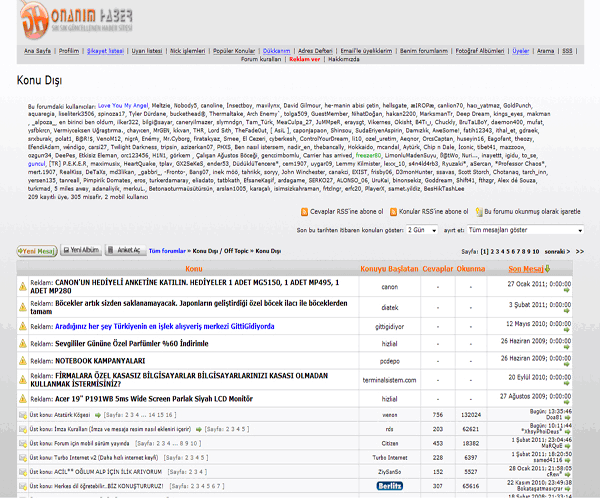
Task: Open the 2 Gün date filter dropdown
Action: pos(422,230)
